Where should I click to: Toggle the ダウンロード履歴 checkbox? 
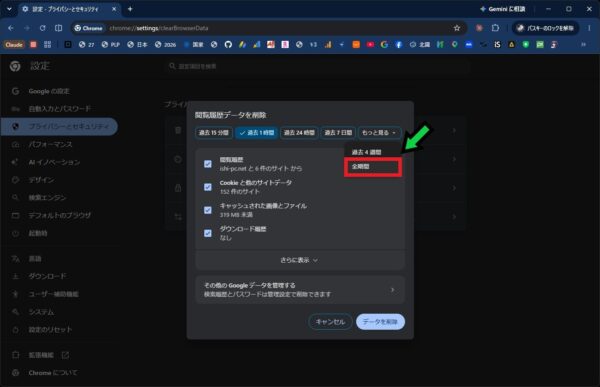coord(208,233)
